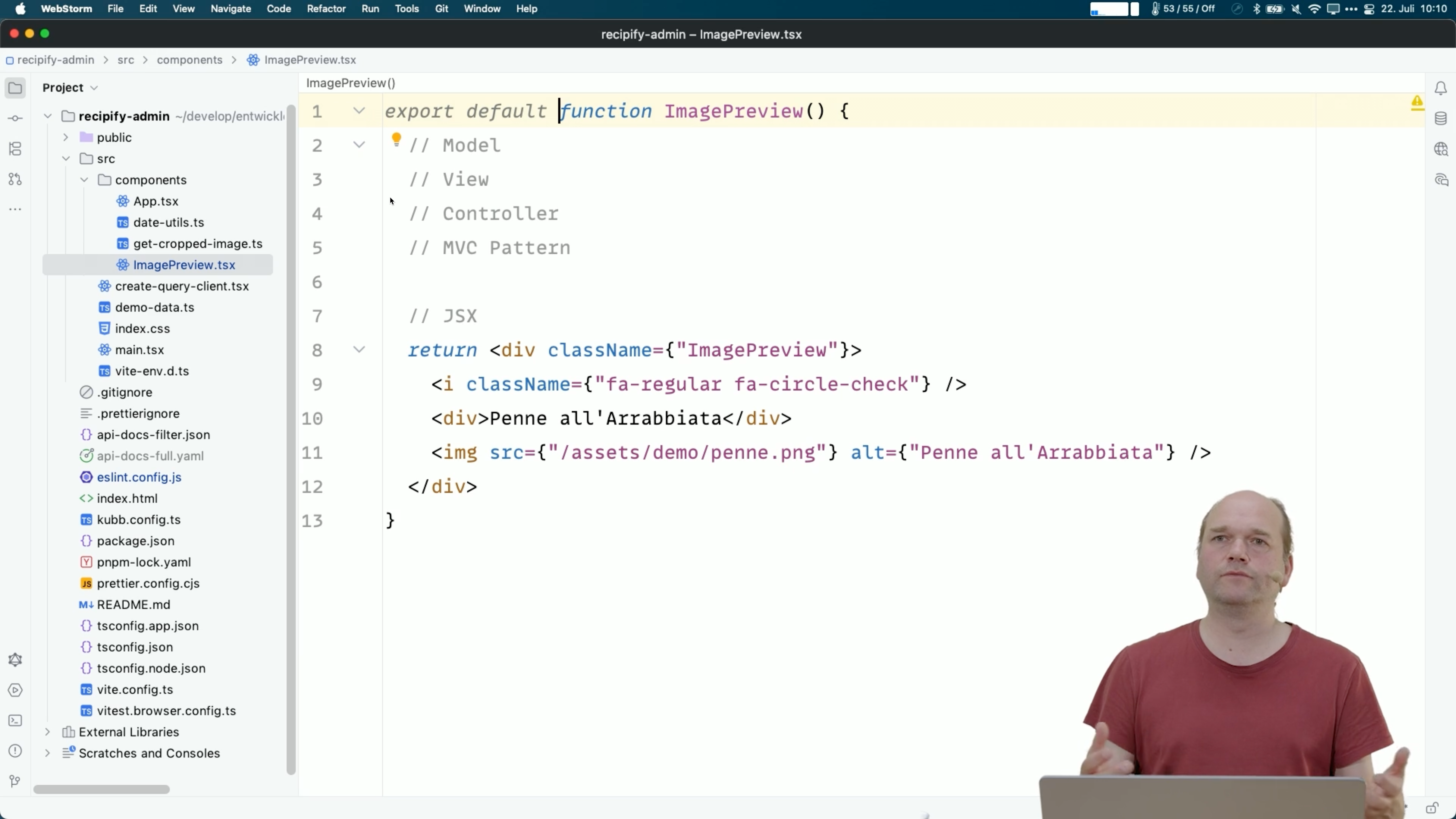Open the Terminal tool window icon
1456x819 pixels.
(x=15, y=721)
